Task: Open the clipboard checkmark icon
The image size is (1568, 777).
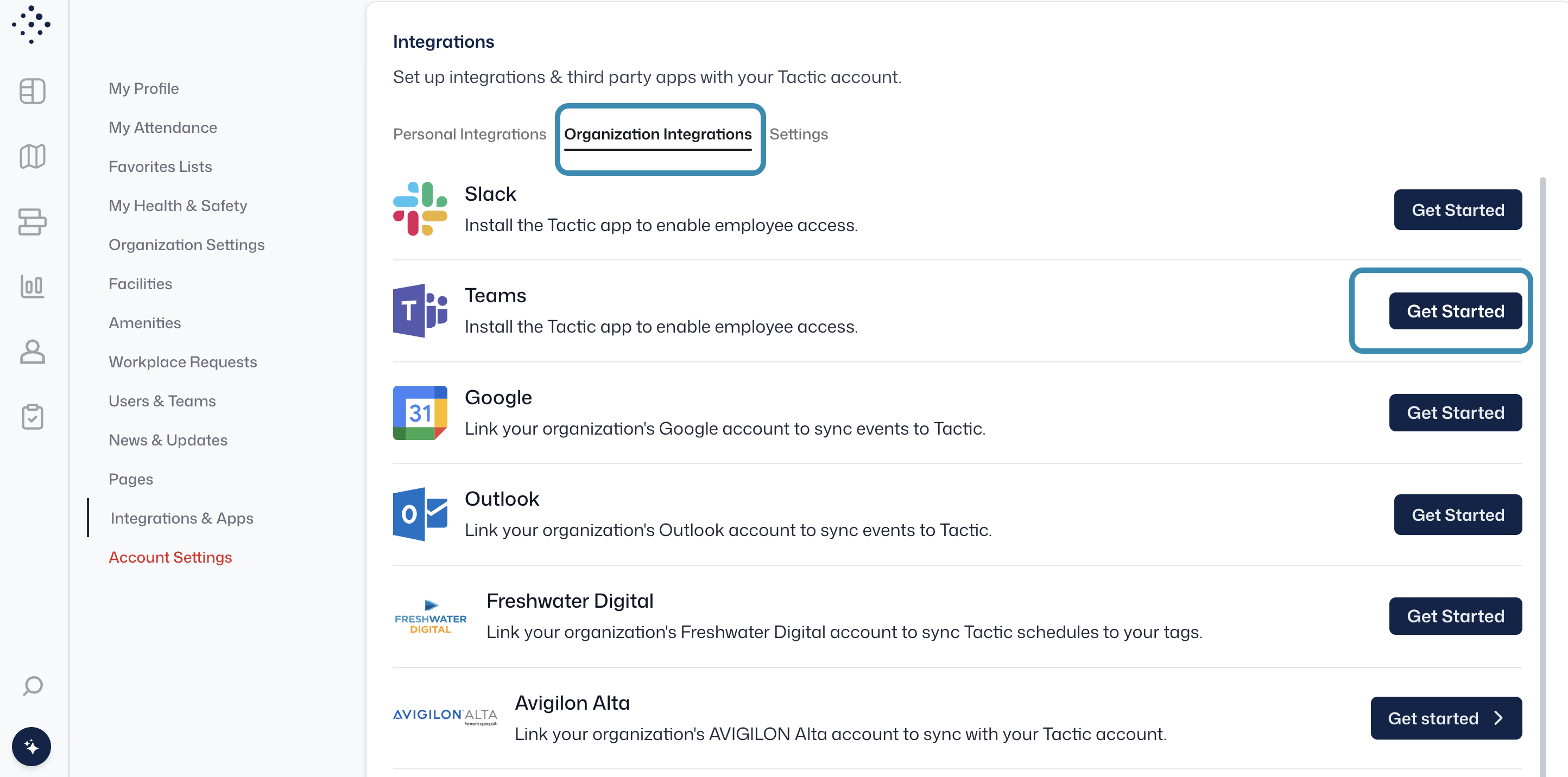Action: click(x=32, y=417)
